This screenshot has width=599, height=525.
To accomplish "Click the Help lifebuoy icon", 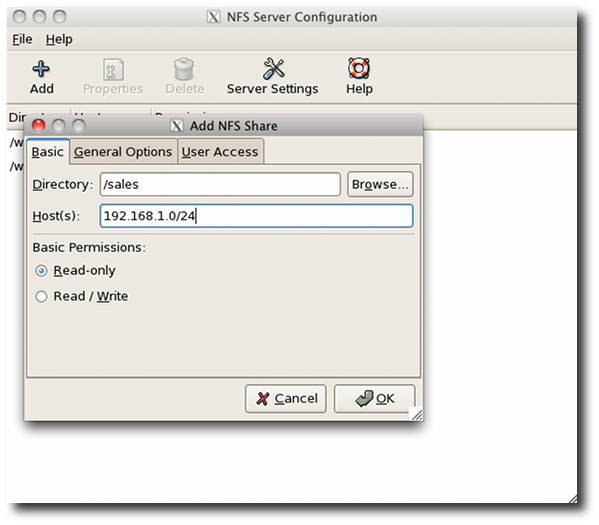I will click(x=359, y=68).
